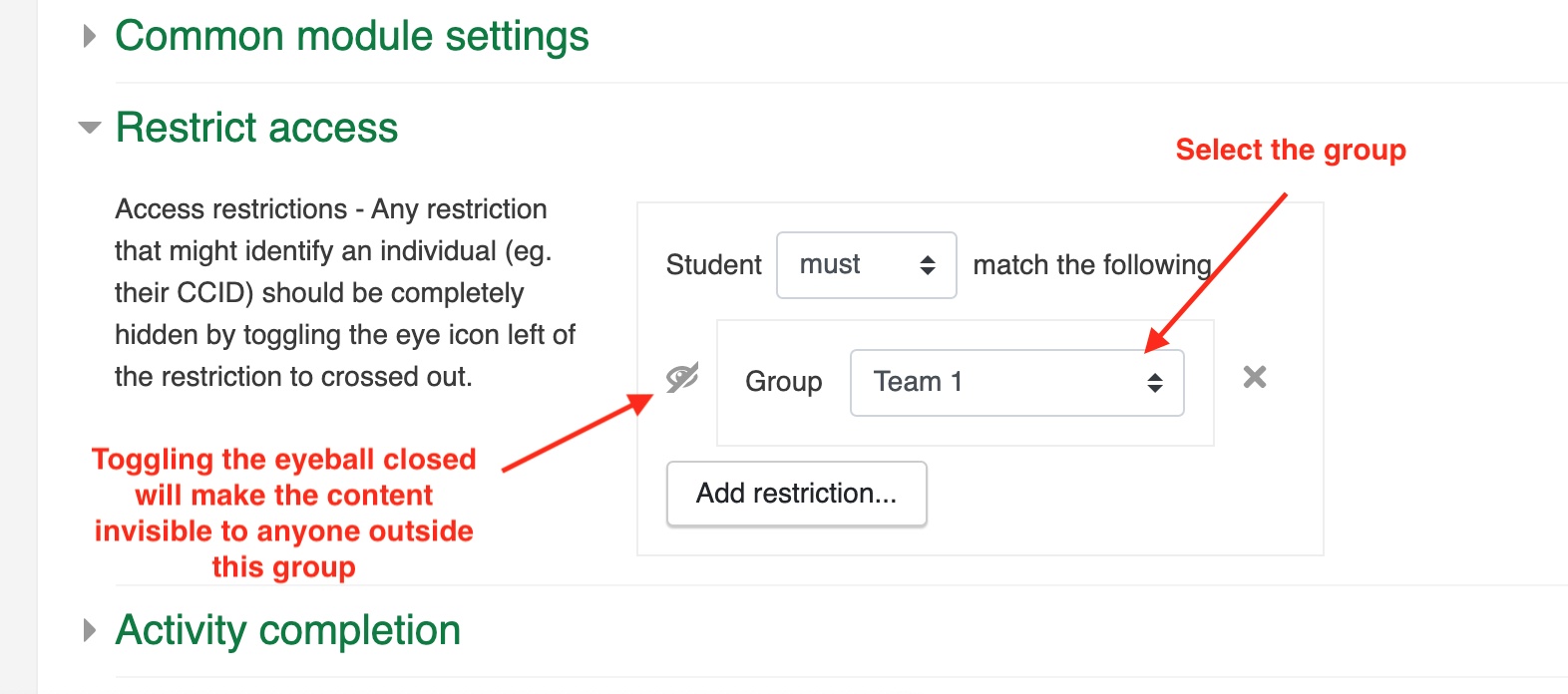This screenshot has height=694, width=1568.
Task: Click the Team 1 text in selector
Action: (x=918, y=382)
